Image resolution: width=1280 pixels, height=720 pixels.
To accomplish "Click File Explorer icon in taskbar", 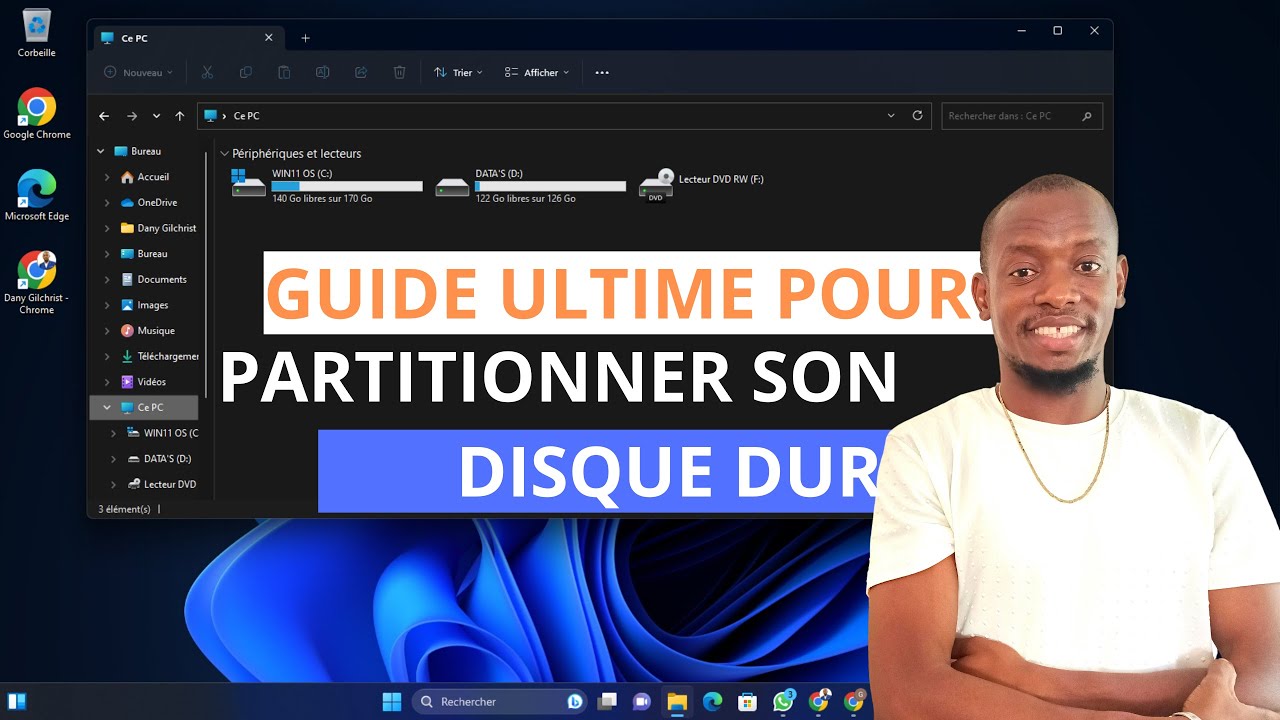I will 677,702.
